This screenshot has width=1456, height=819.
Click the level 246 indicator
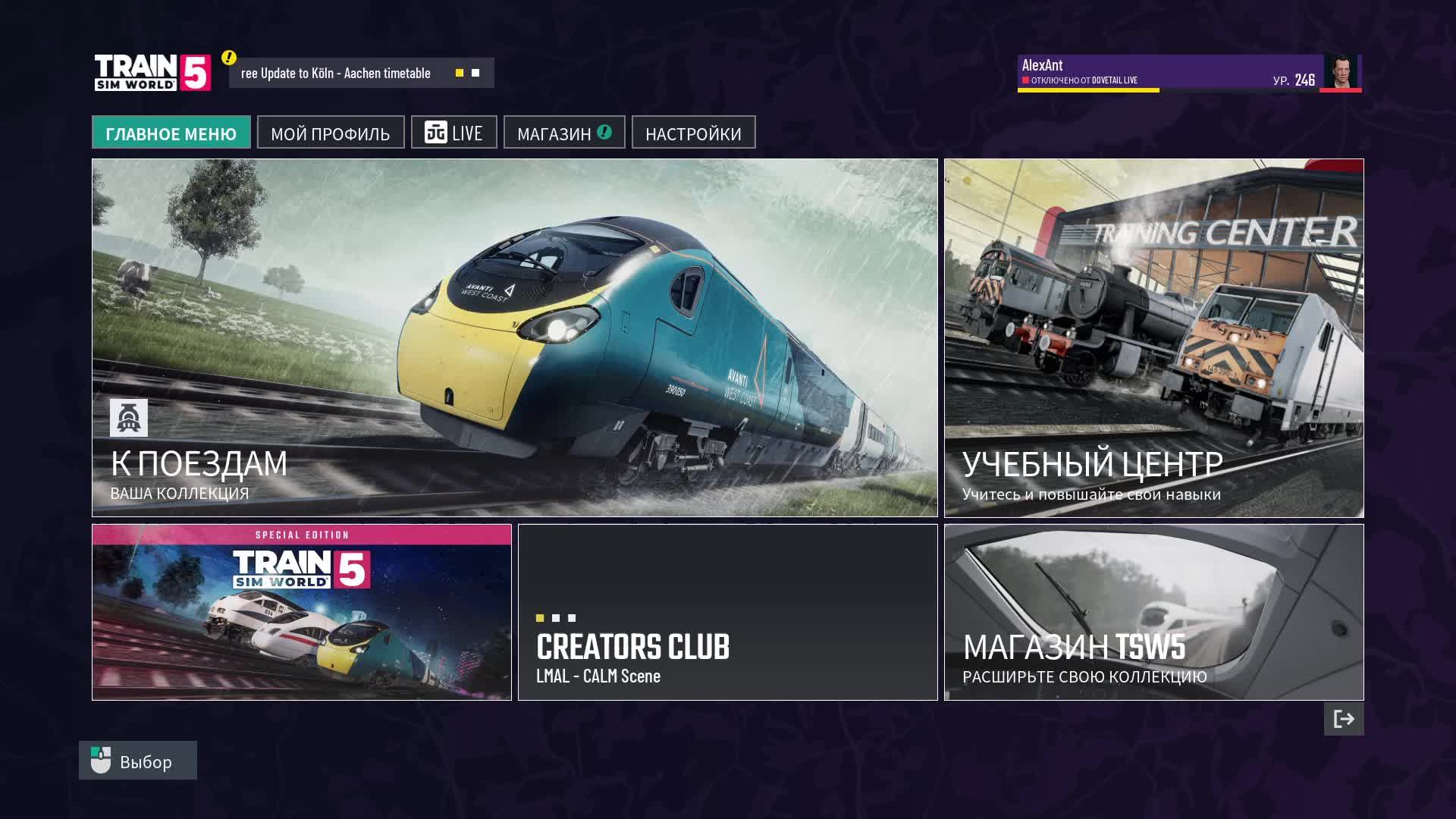[1294, 80]
